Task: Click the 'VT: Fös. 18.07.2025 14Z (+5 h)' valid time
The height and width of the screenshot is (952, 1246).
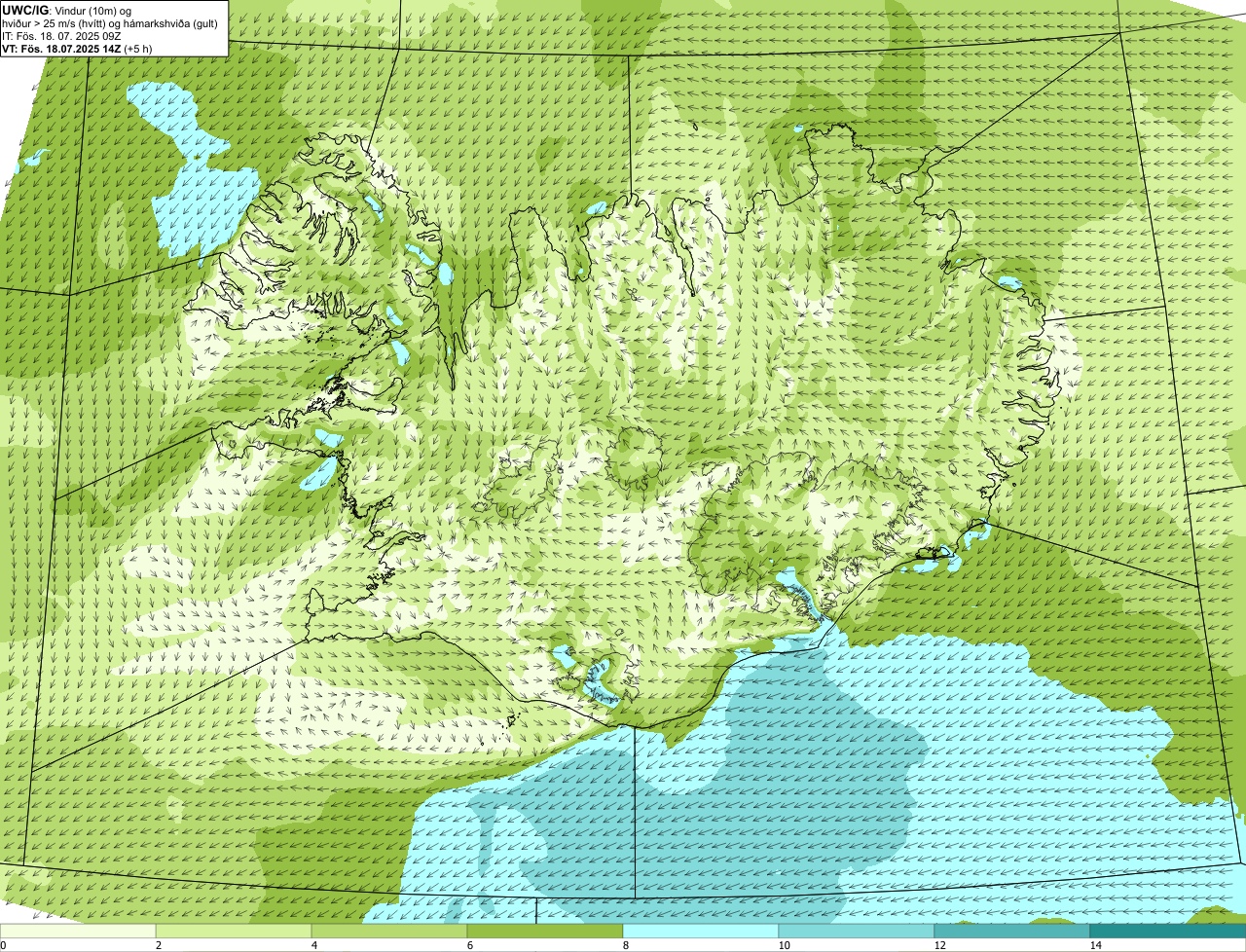Action: click(78, 48)
